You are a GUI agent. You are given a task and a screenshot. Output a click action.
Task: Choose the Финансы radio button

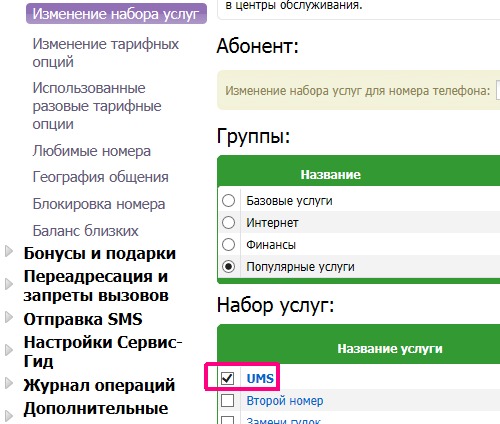pos(228,244)
